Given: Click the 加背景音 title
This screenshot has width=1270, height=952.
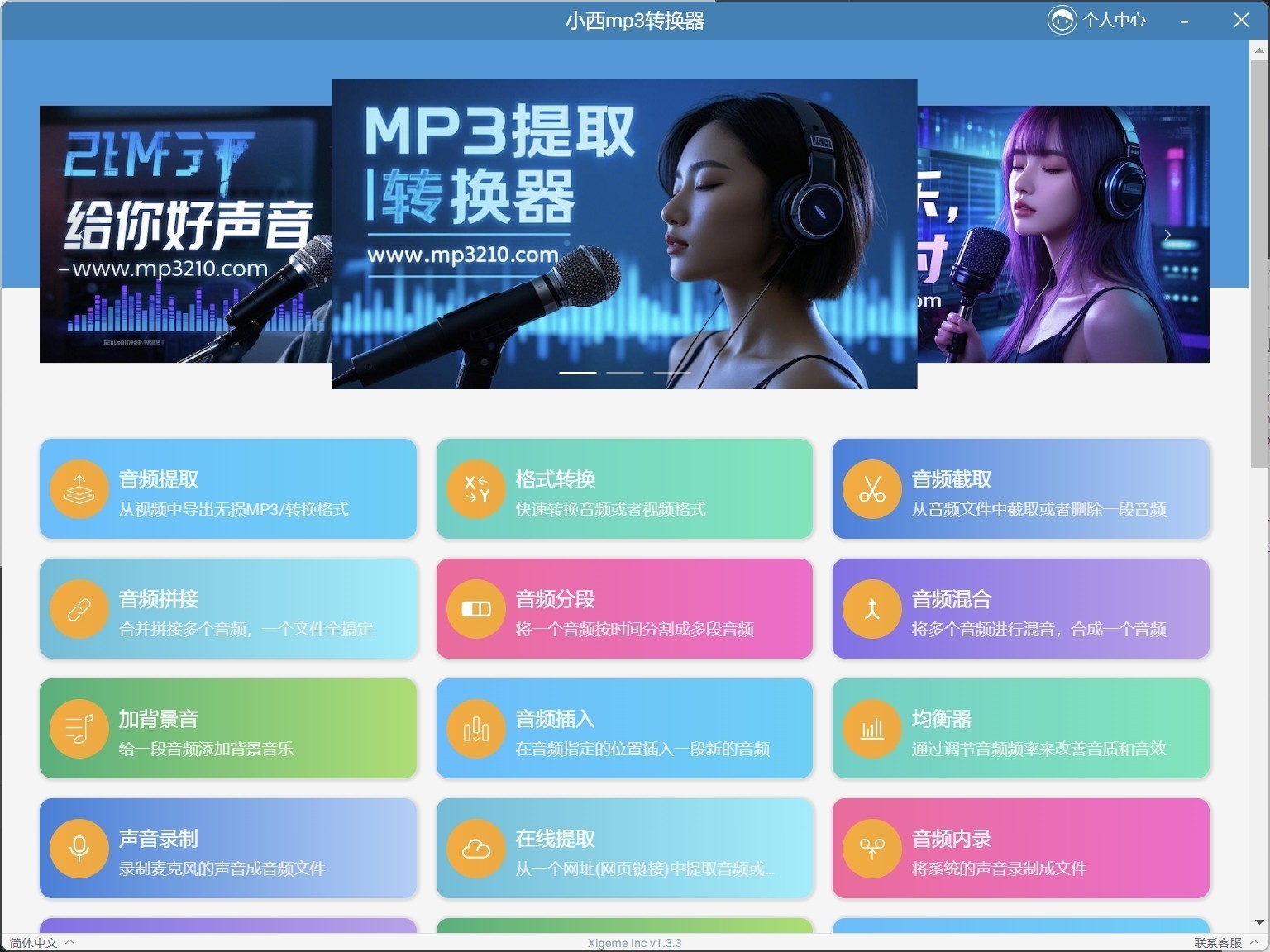Looking at the screenshot, I should (x=159, y=719).
